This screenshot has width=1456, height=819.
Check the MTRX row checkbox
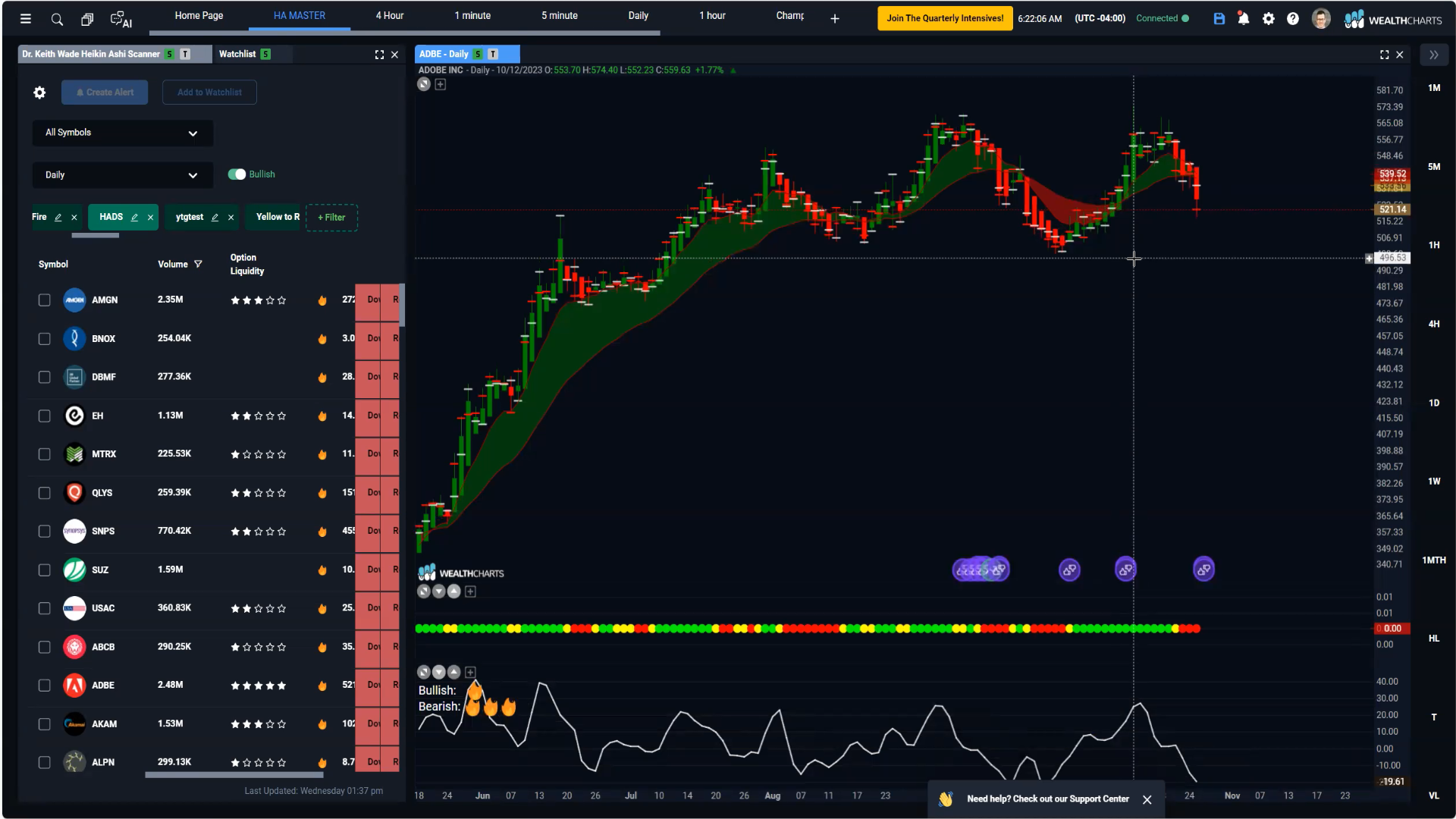point(45,454)
